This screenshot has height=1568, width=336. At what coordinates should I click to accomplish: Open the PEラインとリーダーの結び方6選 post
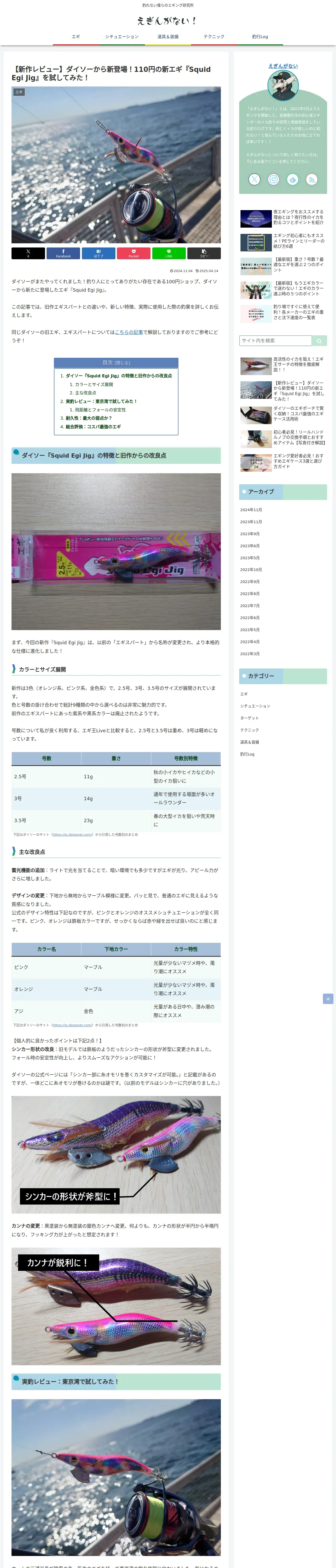tap(283, 242)
